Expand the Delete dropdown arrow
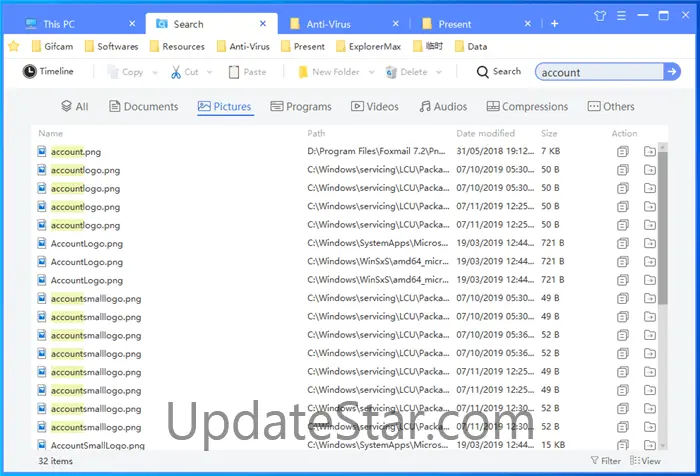This screenshot has width=700, height=476. pyautogui.click(x=439, y=72)
